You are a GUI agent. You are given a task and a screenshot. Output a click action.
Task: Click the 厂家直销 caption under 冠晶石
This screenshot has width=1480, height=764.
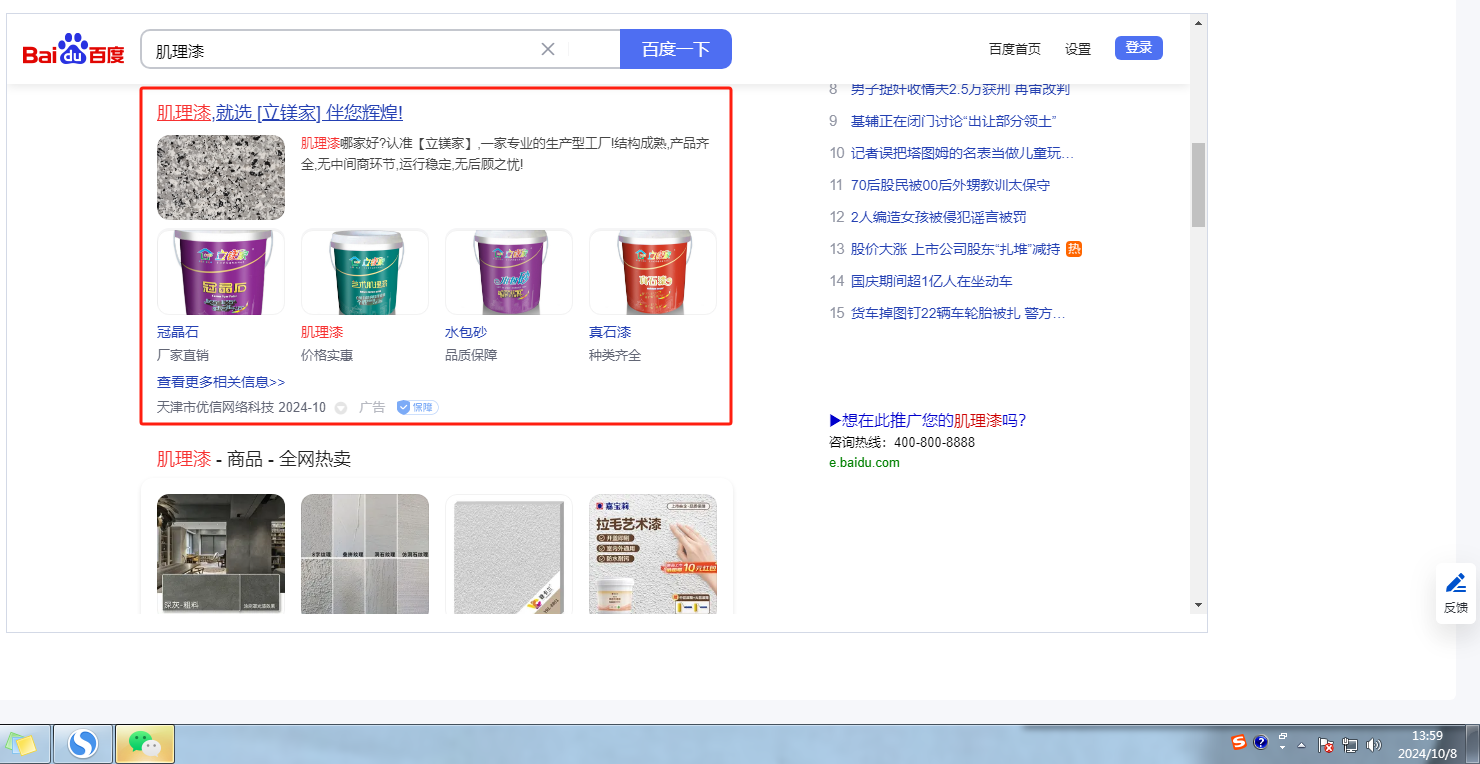(x=183, y=355)
